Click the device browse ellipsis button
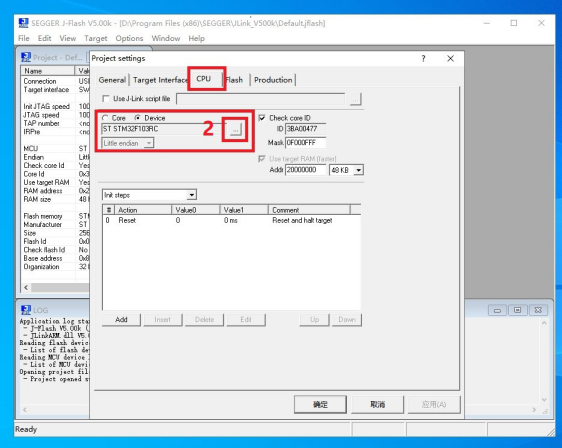This screenshot has width=562, height=448. pyautogui.click(x=235, y=129)
